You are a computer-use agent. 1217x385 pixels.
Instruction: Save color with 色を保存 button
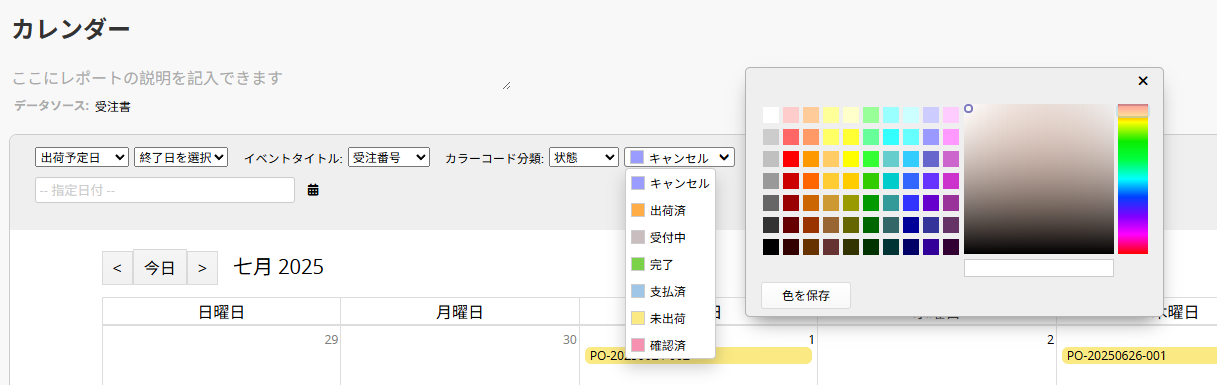tap(806, 295)
